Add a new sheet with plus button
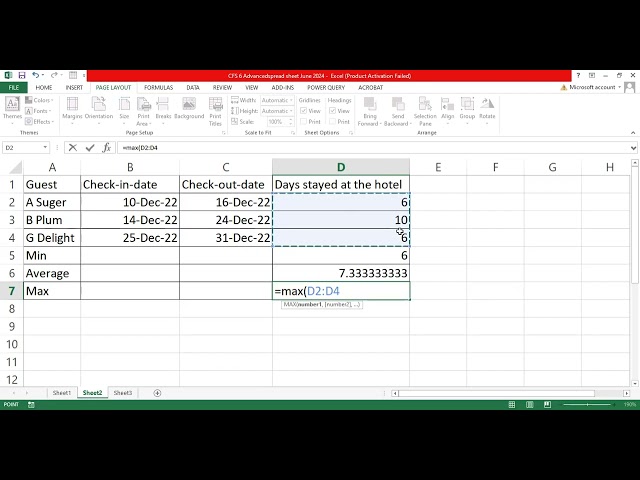 pyautogui.click(x=157, y=393)
